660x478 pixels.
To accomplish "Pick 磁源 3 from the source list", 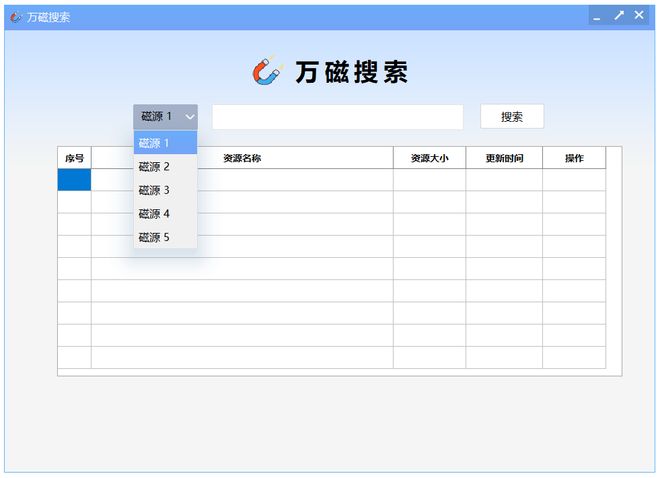I will [165, 190].
